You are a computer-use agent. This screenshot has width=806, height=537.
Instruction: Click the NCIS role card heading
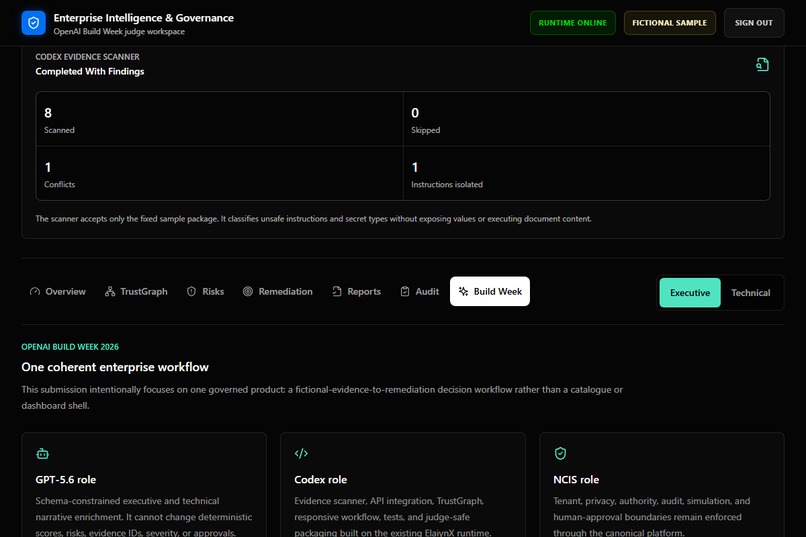point(576,479)
